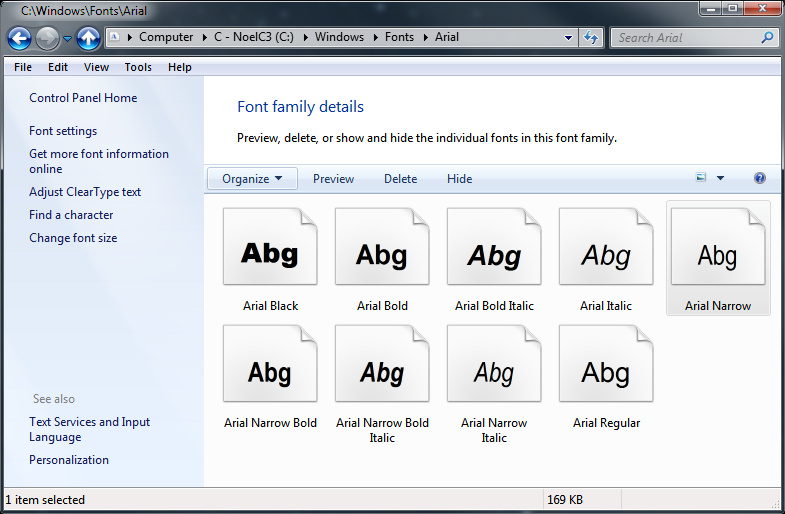Open the Tools menu
This screenshot has height=514, width=785.
(x=138, y=67)
